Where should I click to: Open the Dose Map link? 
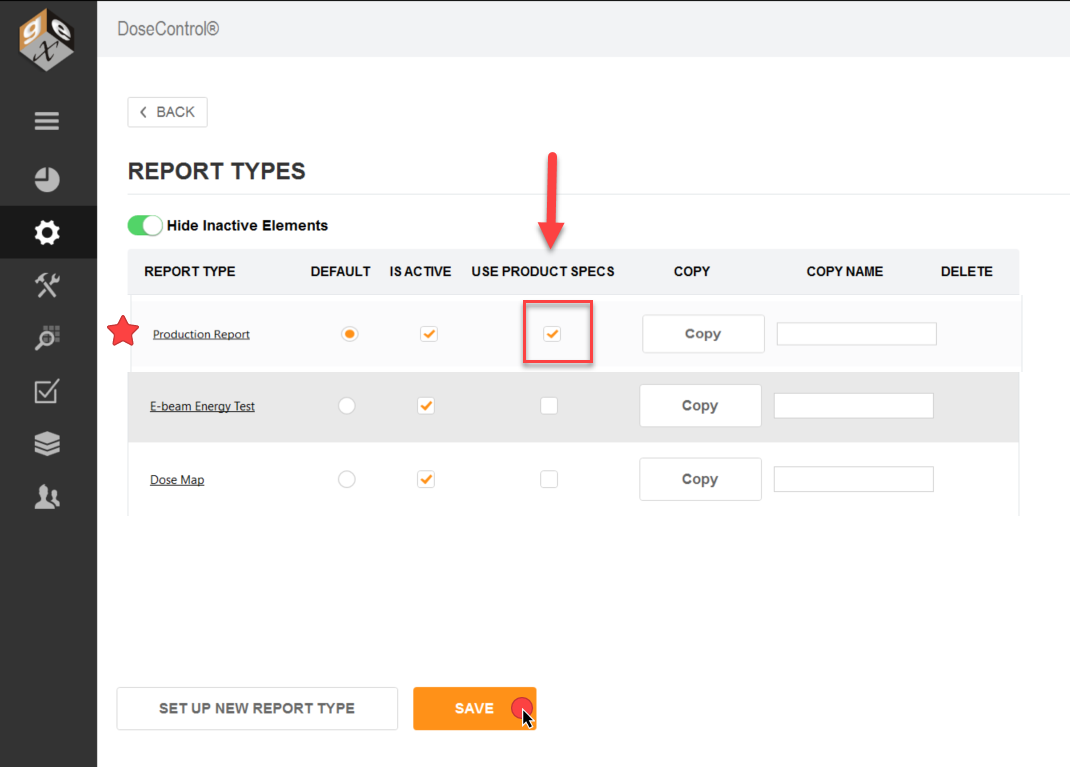(177, 480)
